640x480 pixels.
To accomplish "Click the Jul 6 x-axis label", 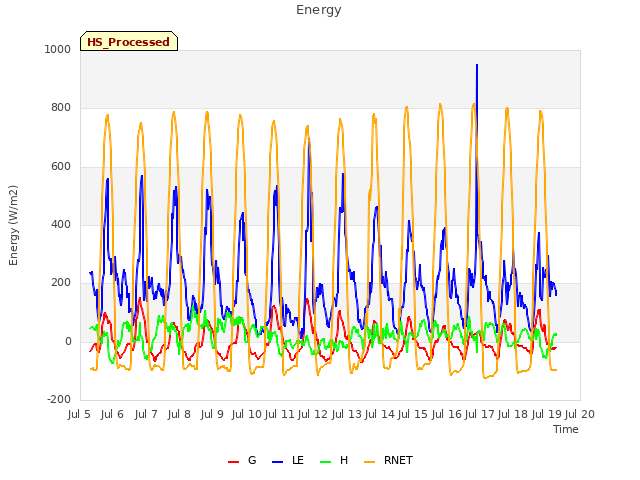I will click(112, 415).
